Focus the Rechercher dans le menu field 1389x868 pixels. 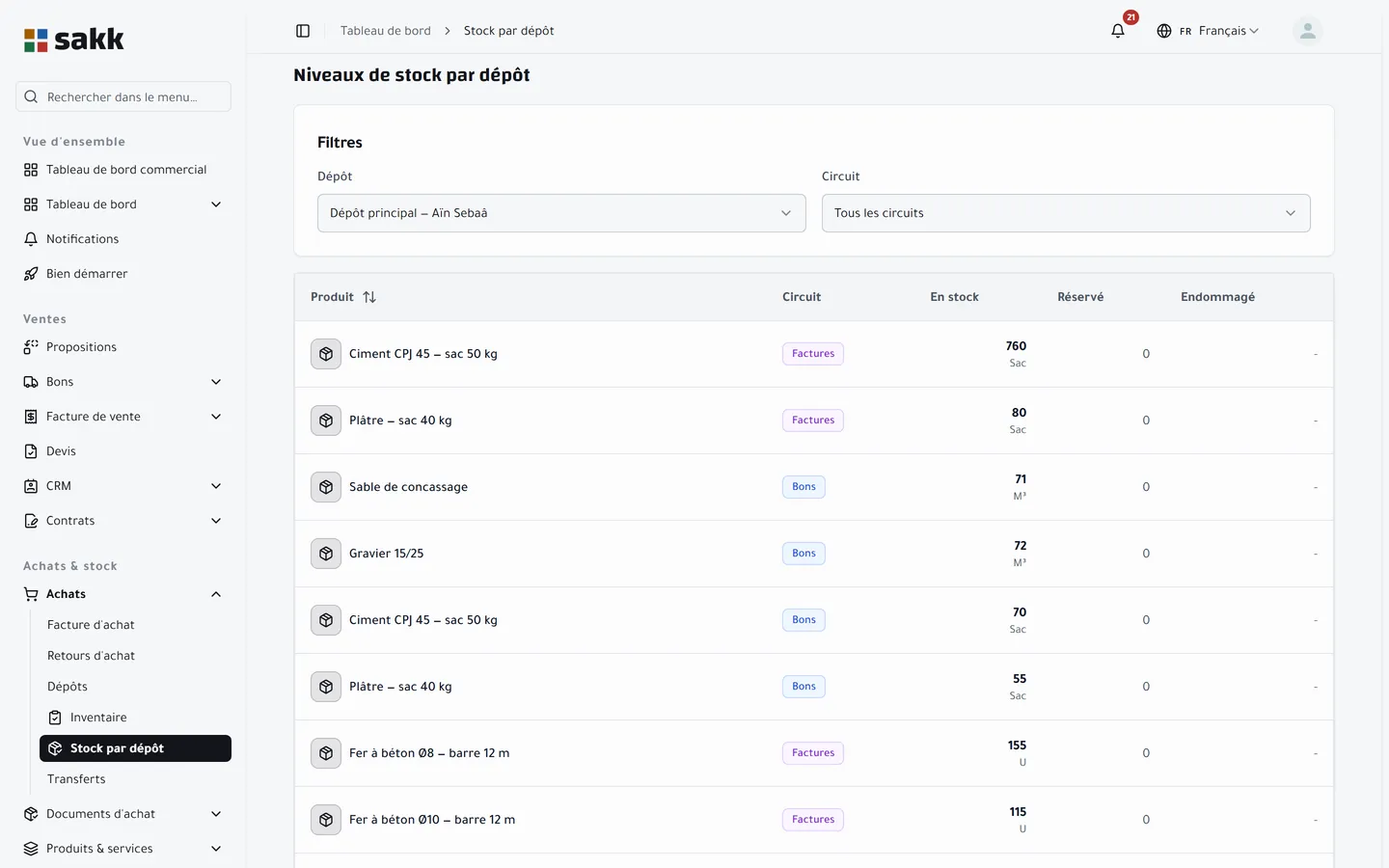click(x=123, y=96)
